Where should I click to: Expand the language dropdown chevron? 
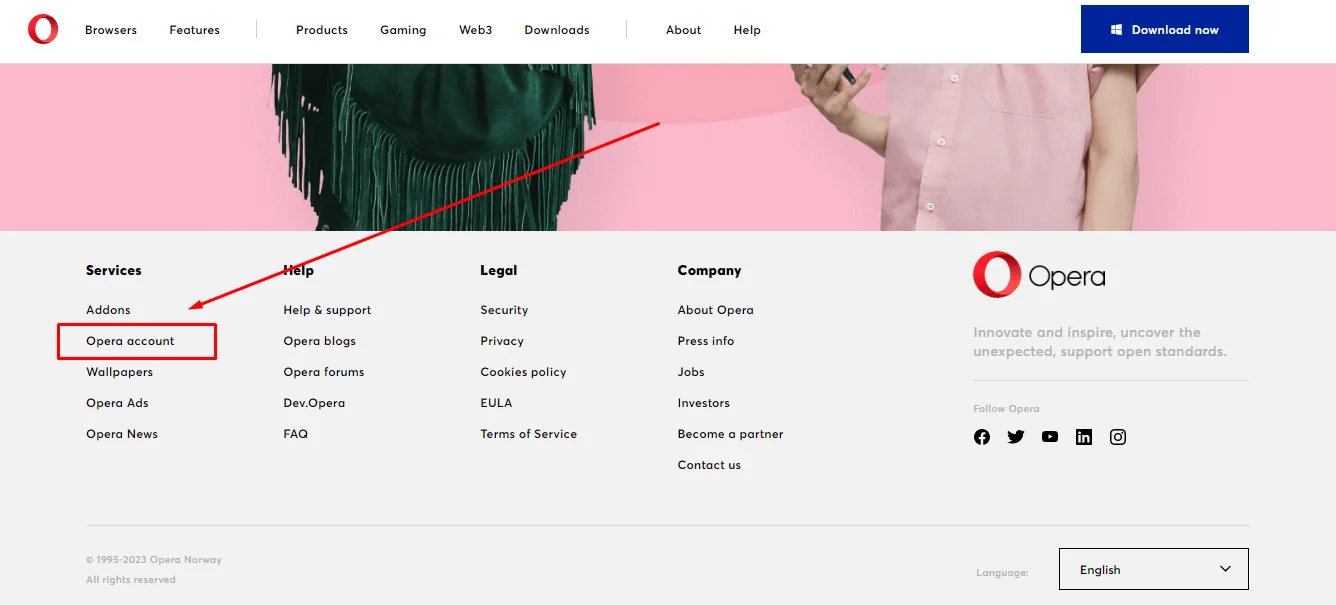1224,569
